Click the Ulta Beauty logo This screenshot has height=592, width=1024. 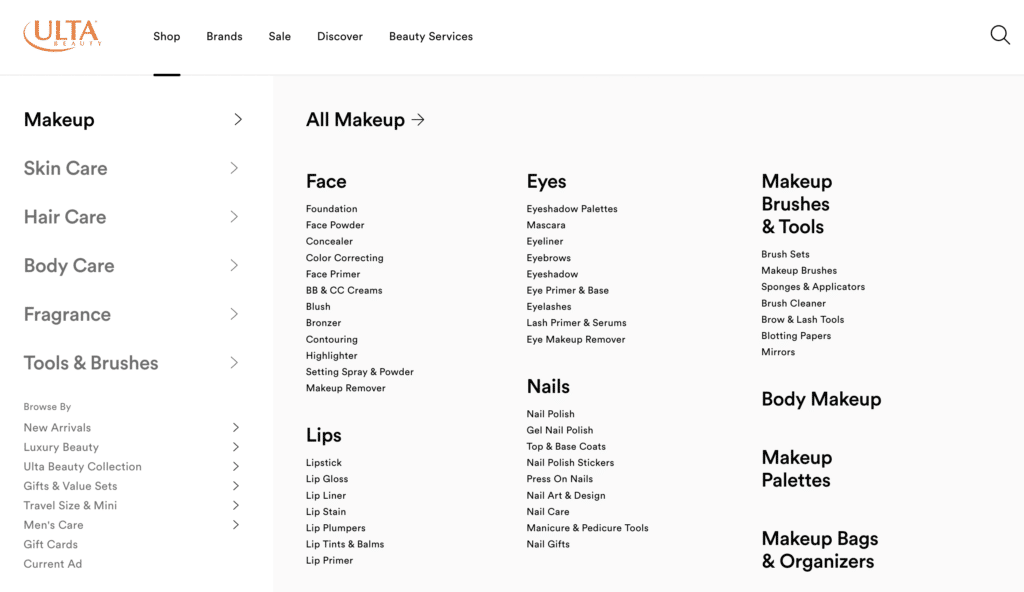(x=62, y=36)
